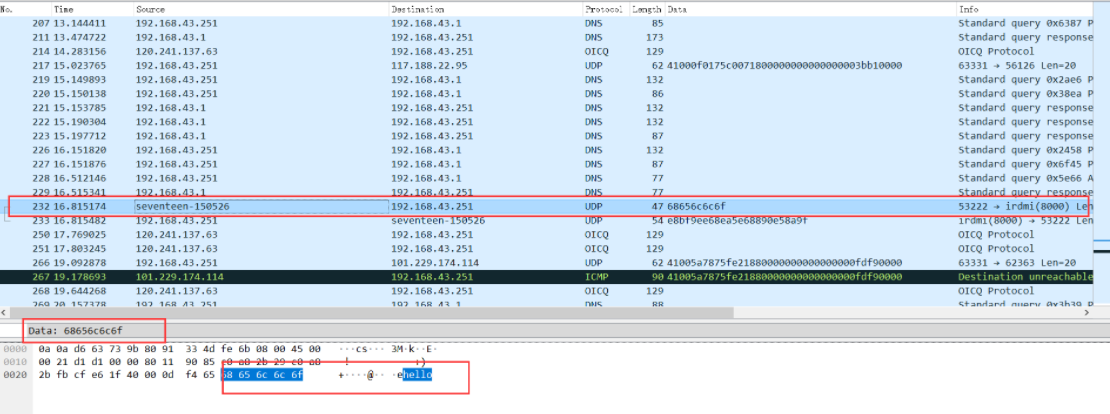Select packet 228 query 0x5e66

click(547, 178)
